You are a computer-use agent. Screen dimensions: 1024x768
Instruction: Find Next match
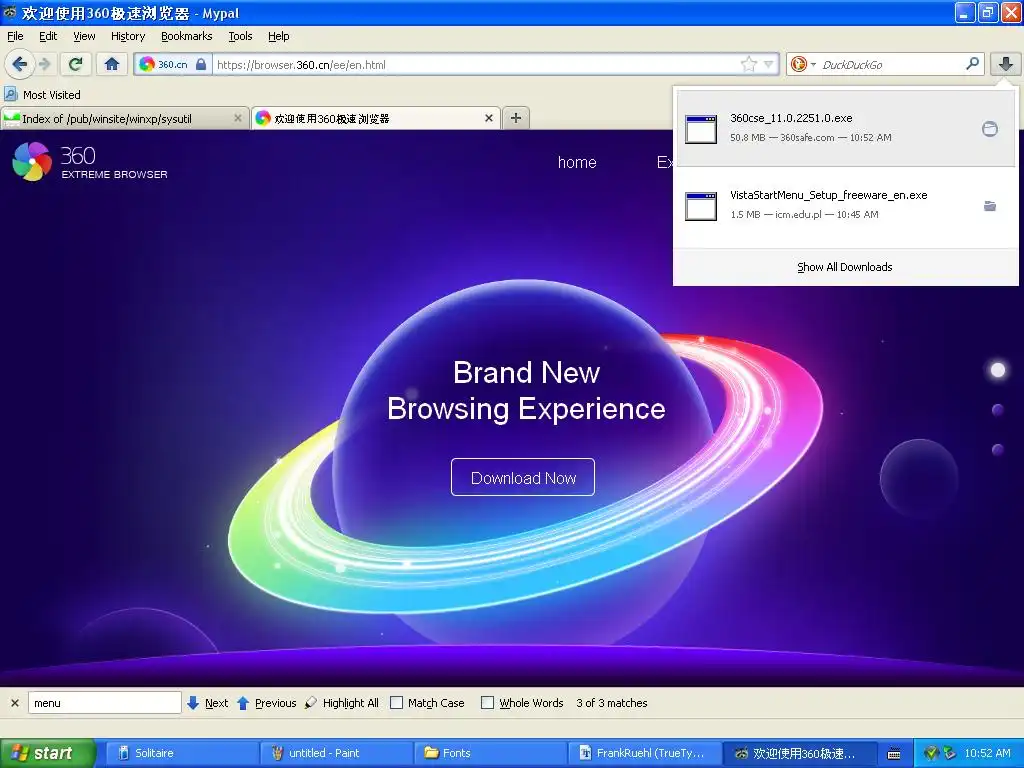point(207,703)
